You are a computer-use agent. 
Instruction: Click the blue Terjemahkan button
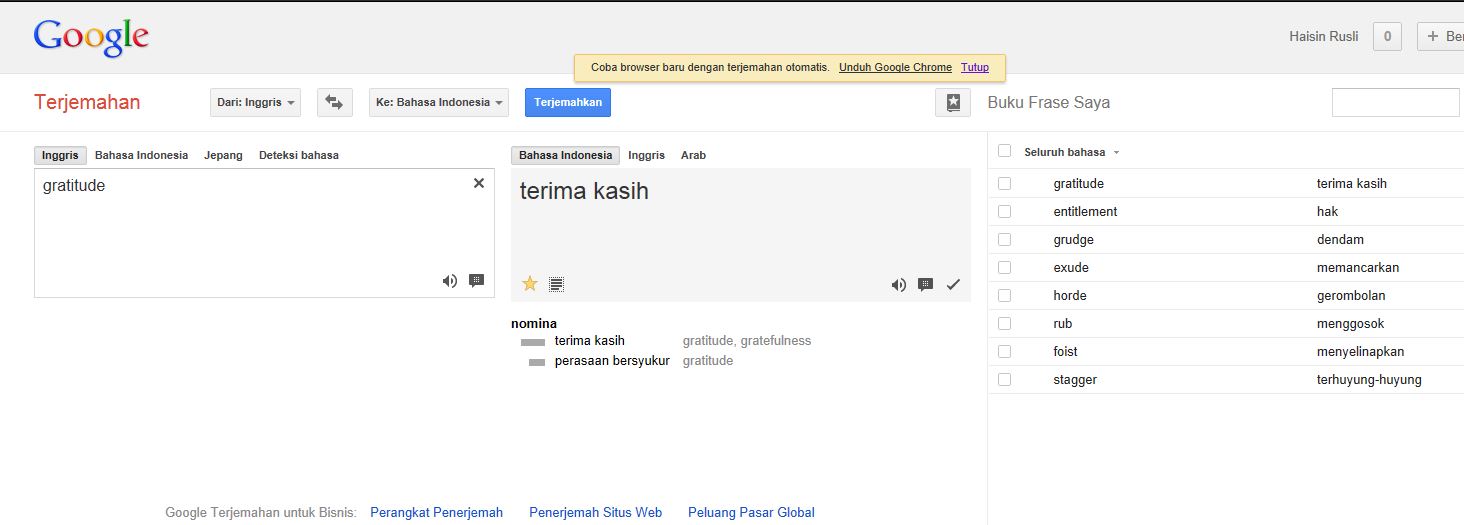568,102
